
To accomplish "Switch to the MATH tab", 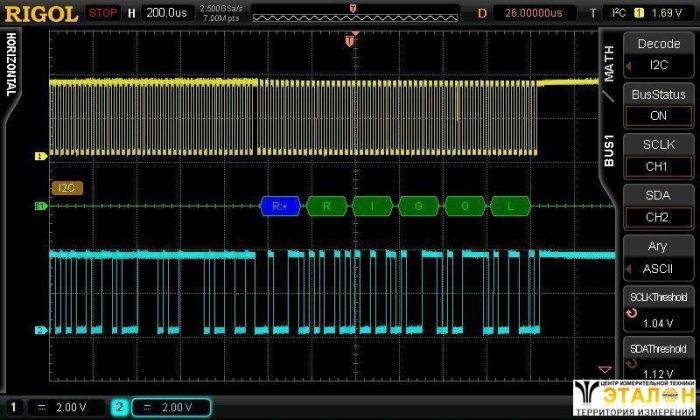I will click(x=609, y=65).
